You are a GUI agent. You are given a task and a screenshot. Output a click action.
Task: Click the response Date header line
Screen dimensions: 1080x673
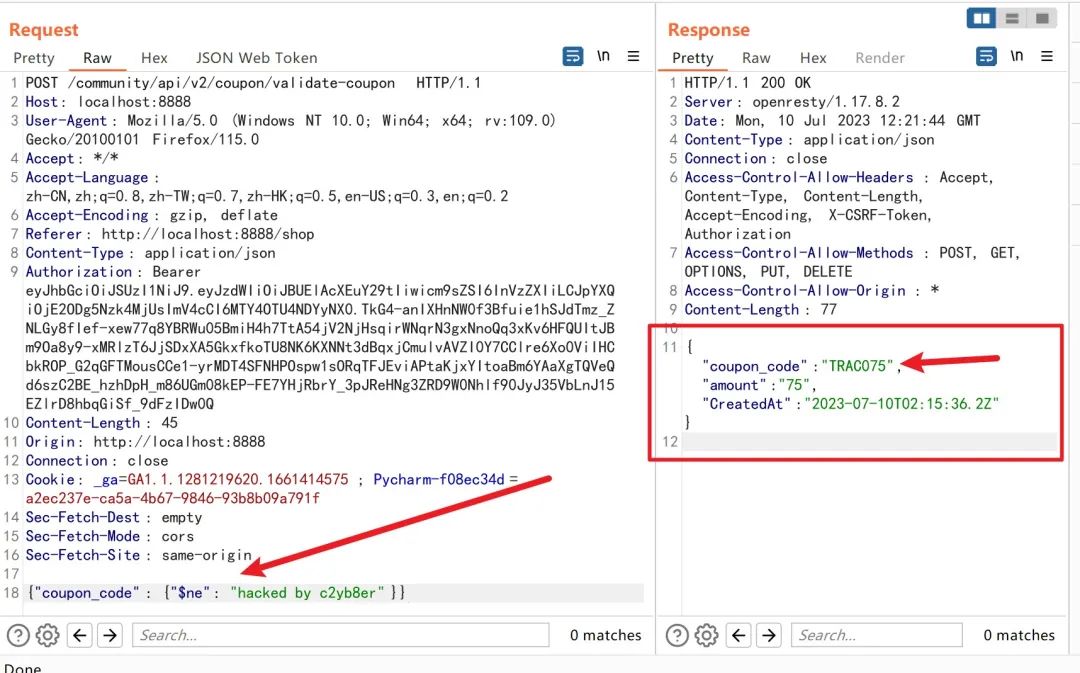tap(832, 121)
